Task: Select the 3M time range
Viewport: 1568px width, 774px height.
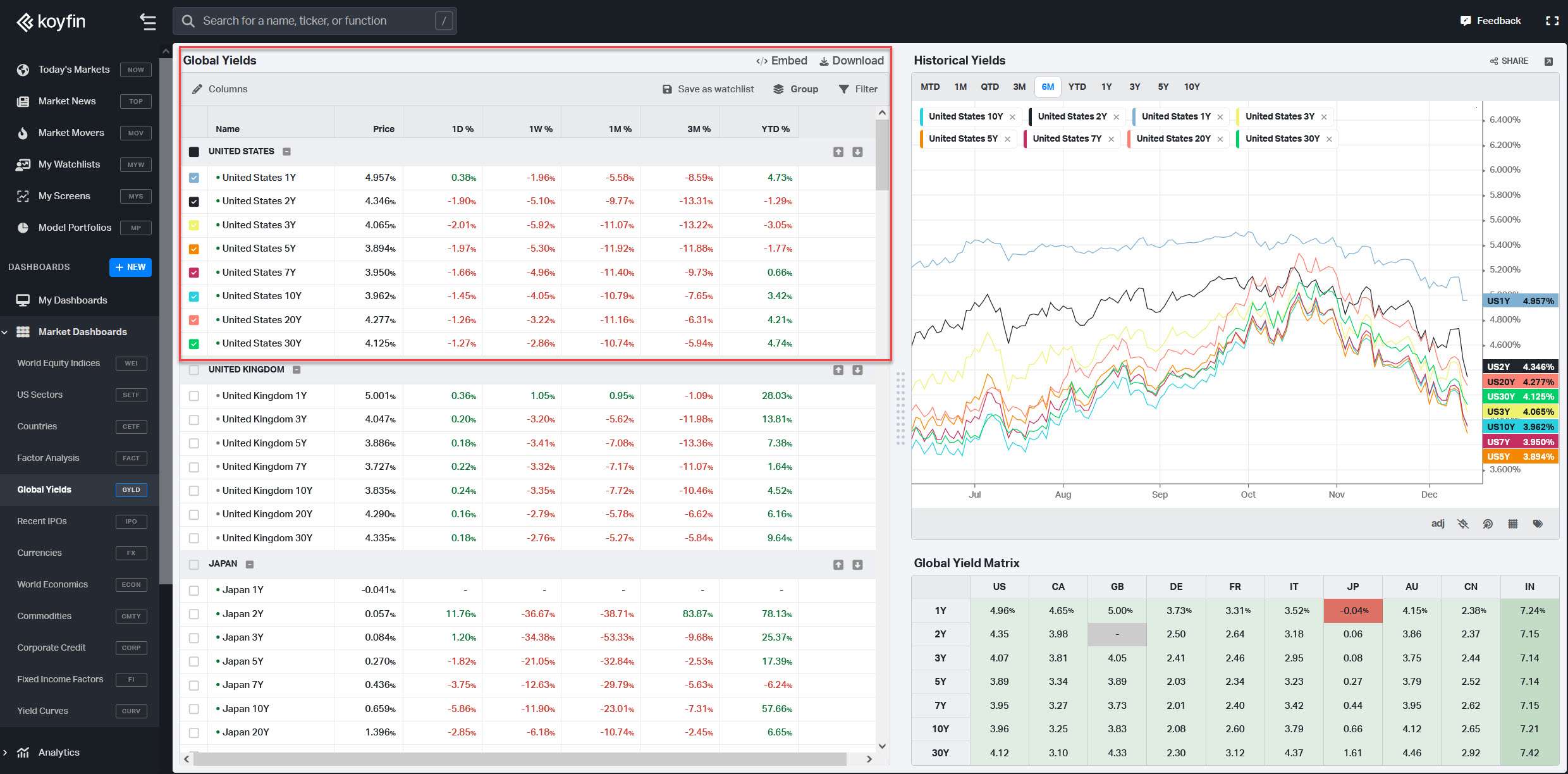Action: point(1019,87)
